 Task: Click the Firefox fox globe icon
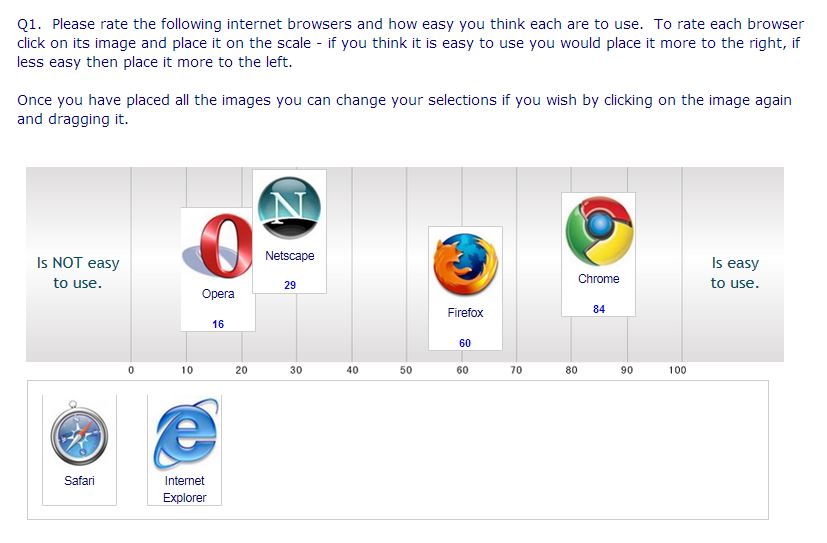(x=465, y=265)
